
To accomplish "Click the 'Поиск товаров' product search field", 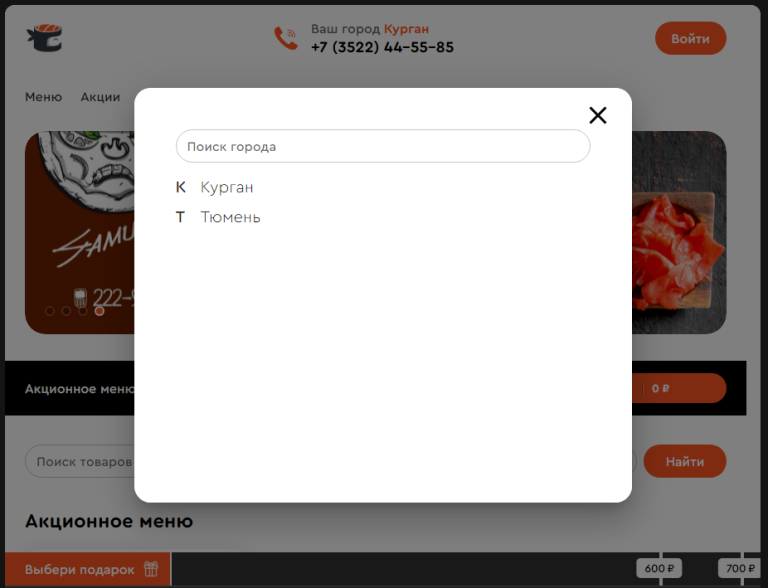I will tap(80, 461).
